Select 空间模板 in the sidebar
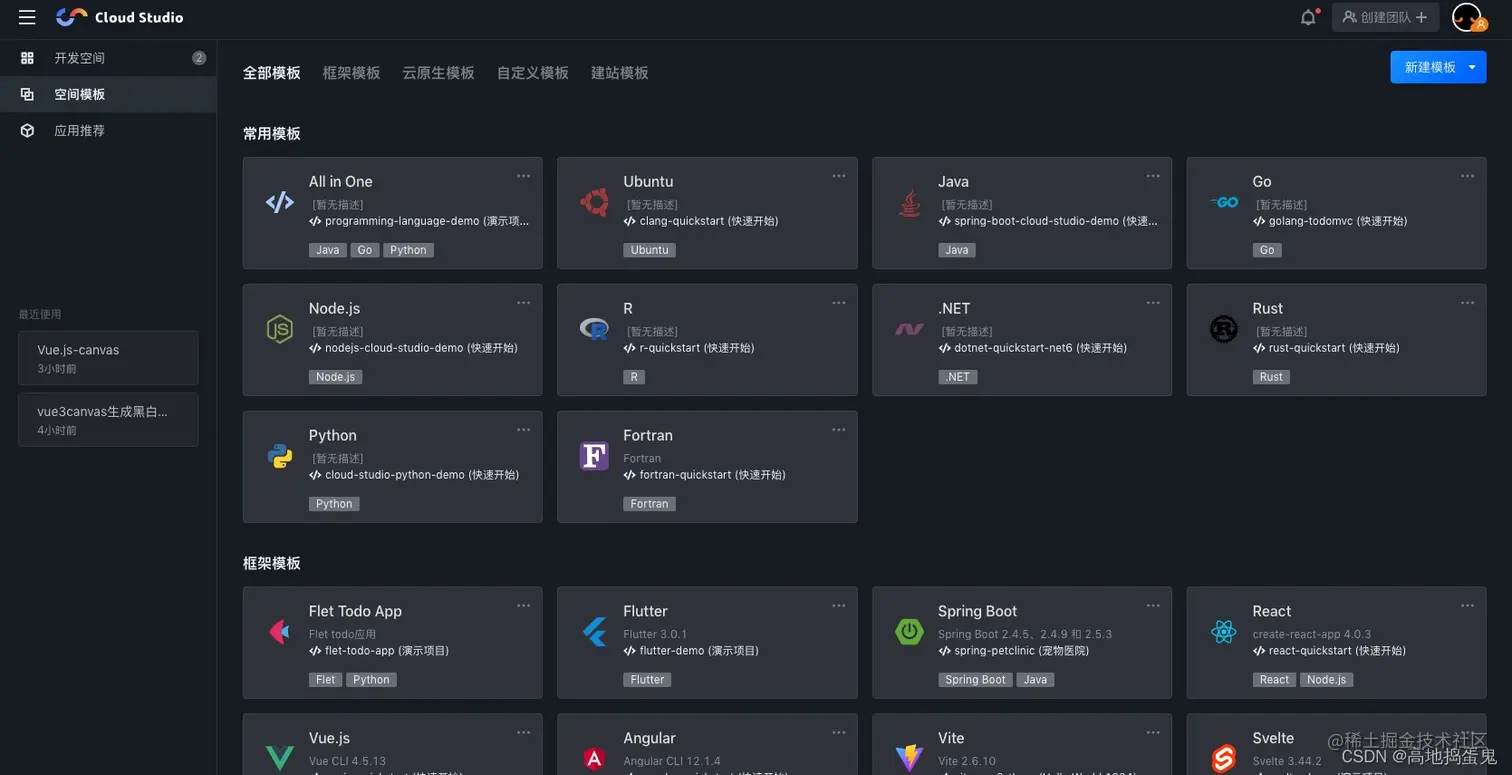Screen dimensions: 1512x775 pyautogui.click(x=108, y=94)
